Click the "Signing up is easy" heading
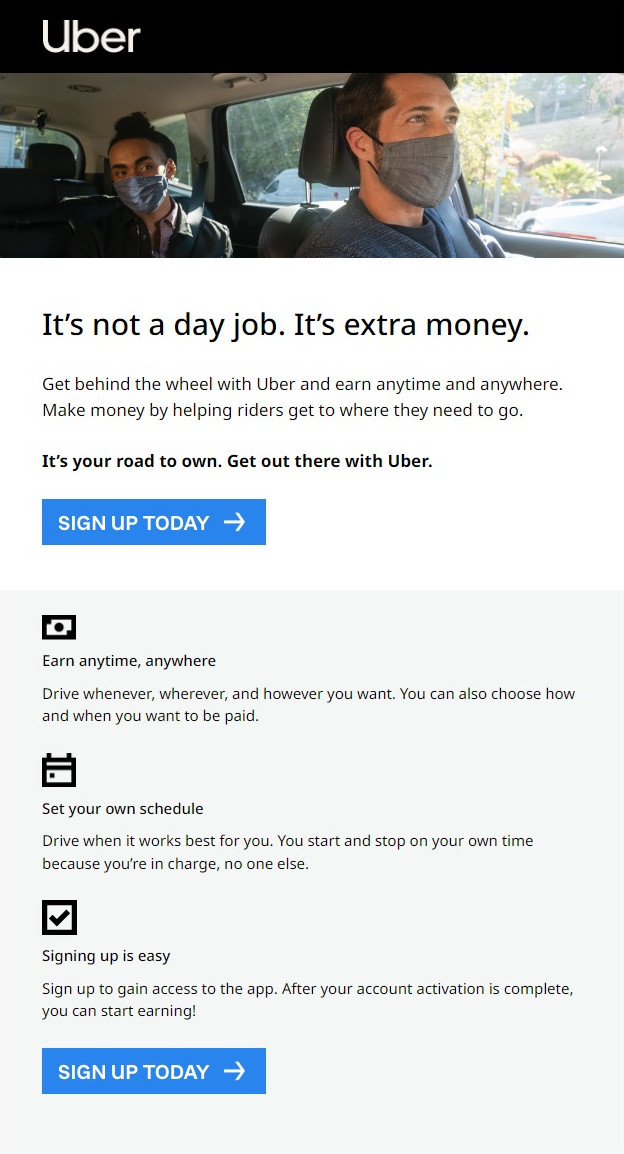 tap(106, 955)
